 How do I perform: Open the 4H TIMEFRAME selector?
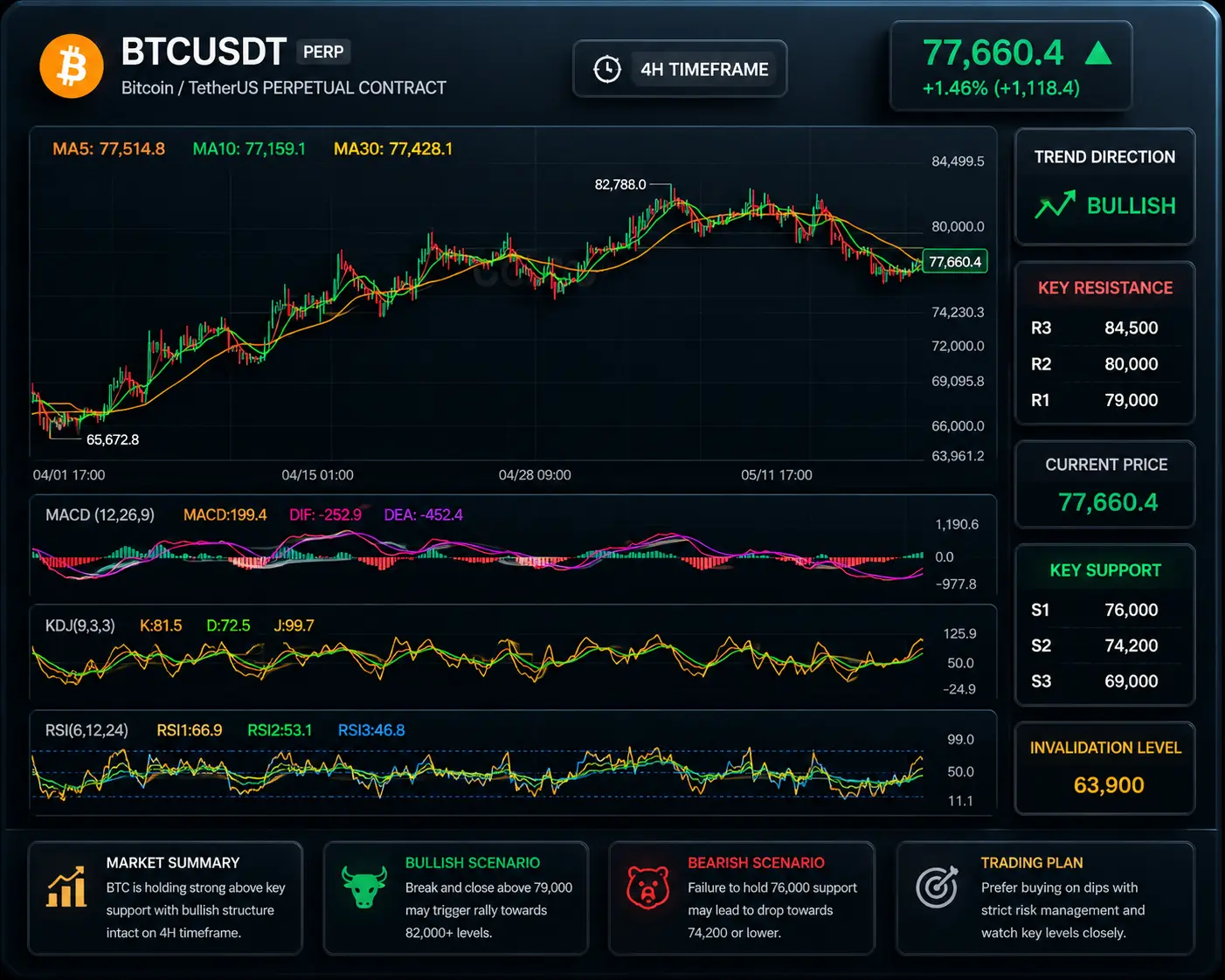pos(680,69)
